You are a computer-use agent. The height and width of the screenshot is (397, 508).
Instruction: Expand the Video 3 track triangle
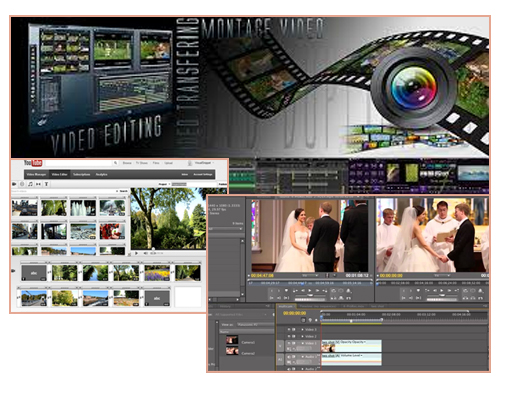pyautogui.click(x=302, y=329)
